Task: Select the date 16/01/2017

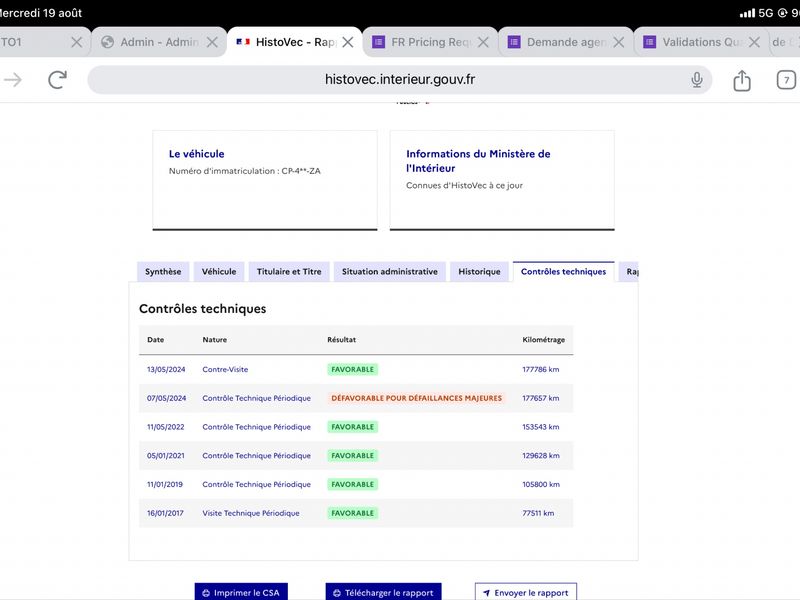Action: 165,513
